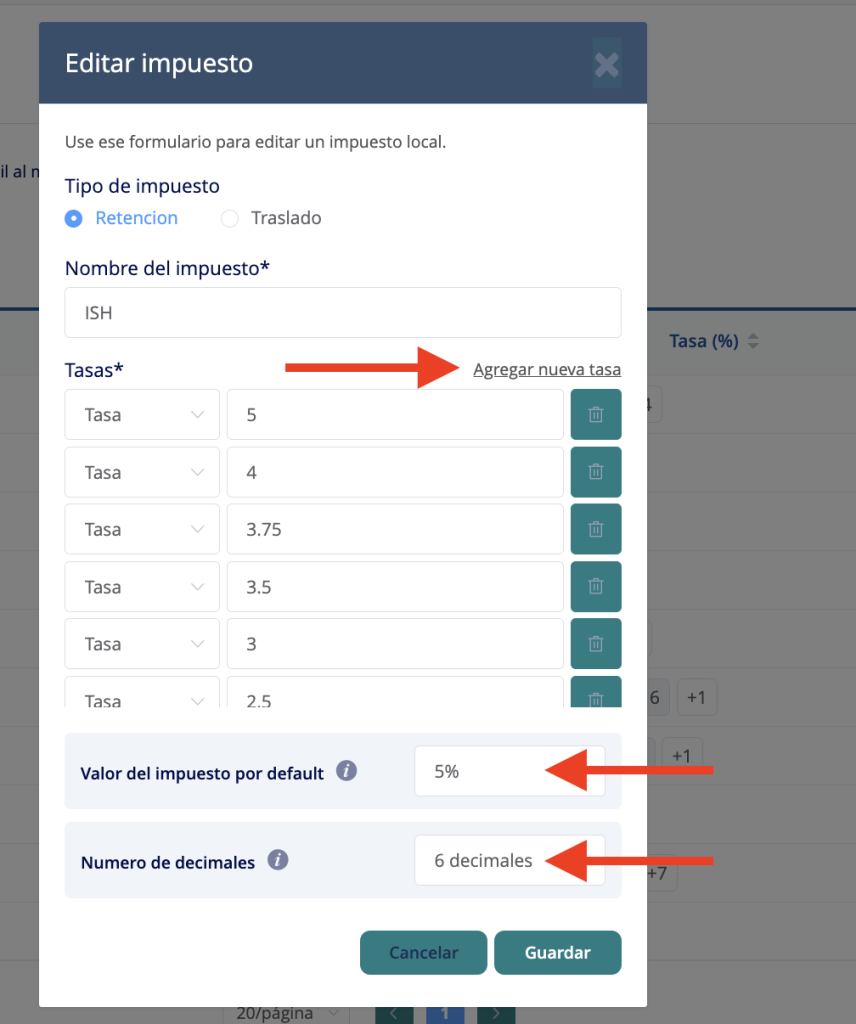This screenshot has height=1024, width=856.
Task: Close the Editar impuesto dialog
Action: coord(606,65)
